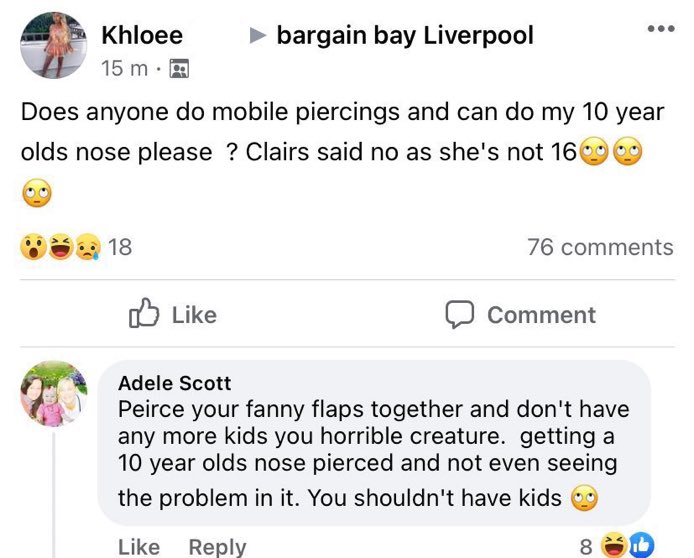Click the haha reaction on Adele's comment
Image resolution: width=694 pixels, height=558 pixels.
click(x=616, y=545)
